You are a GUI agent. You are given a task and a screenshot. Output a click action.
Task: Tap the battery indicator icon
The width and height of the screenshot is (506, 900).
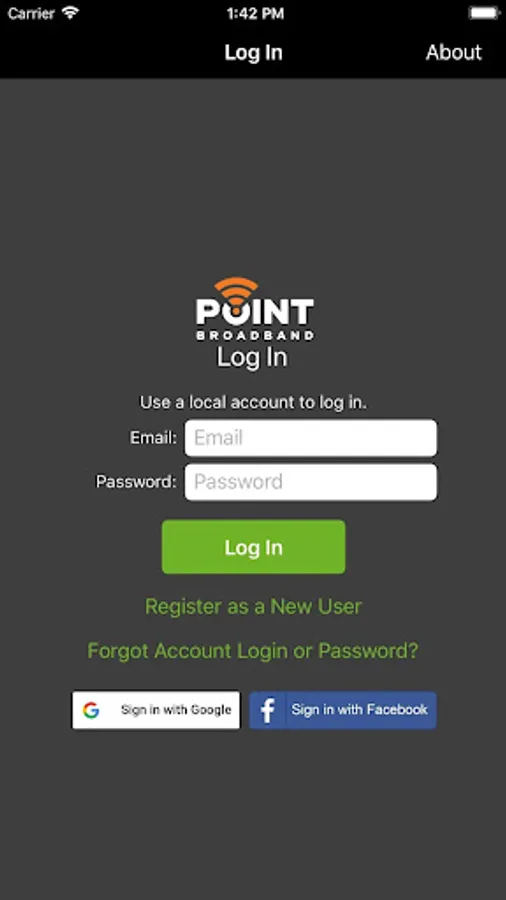pos(484,13)
